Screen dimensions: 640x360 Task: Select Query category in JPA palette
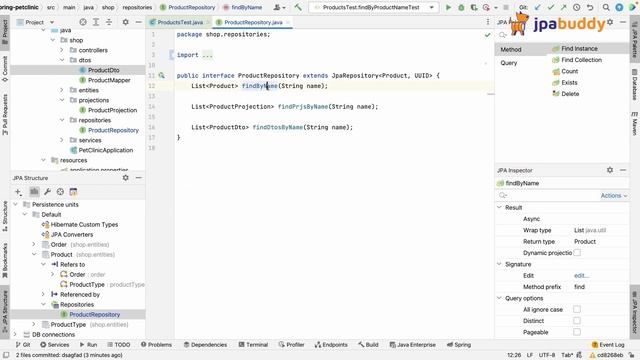point(509,63)
